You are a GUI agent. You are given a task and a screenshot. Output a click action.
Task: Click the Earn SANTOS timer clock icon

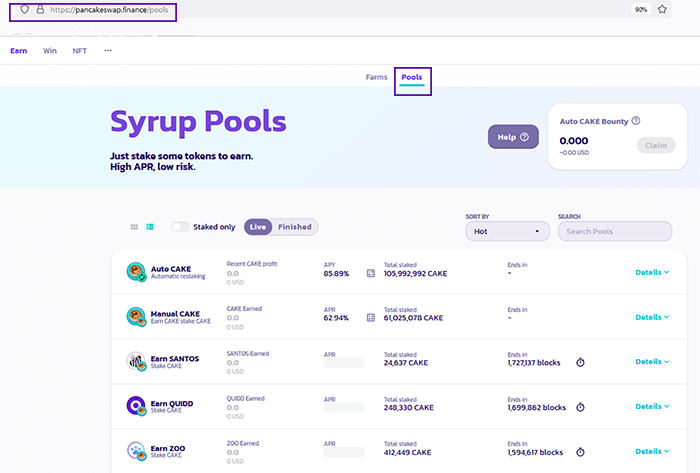[580, 362]
